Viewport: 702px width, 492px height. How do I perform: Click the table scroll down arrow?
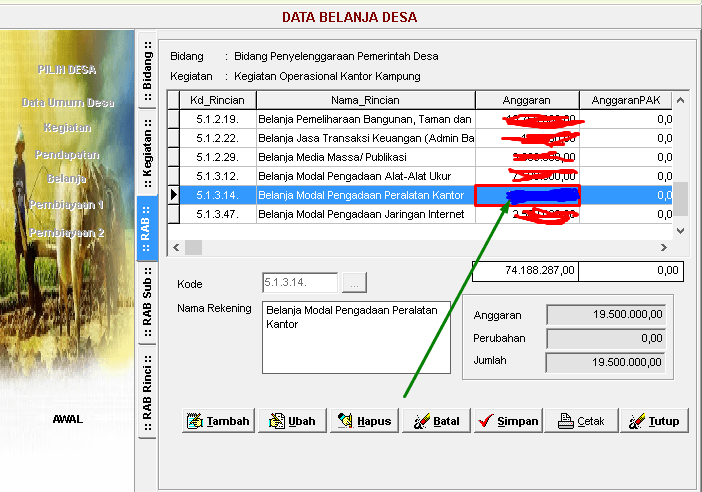pos(681,231)
